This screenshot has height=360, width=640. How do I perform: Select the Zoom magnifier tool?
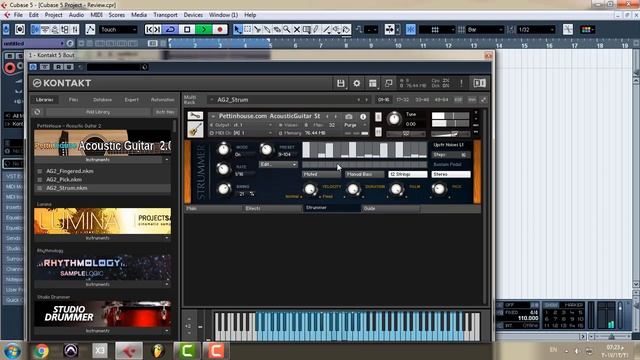click(287, 29)
